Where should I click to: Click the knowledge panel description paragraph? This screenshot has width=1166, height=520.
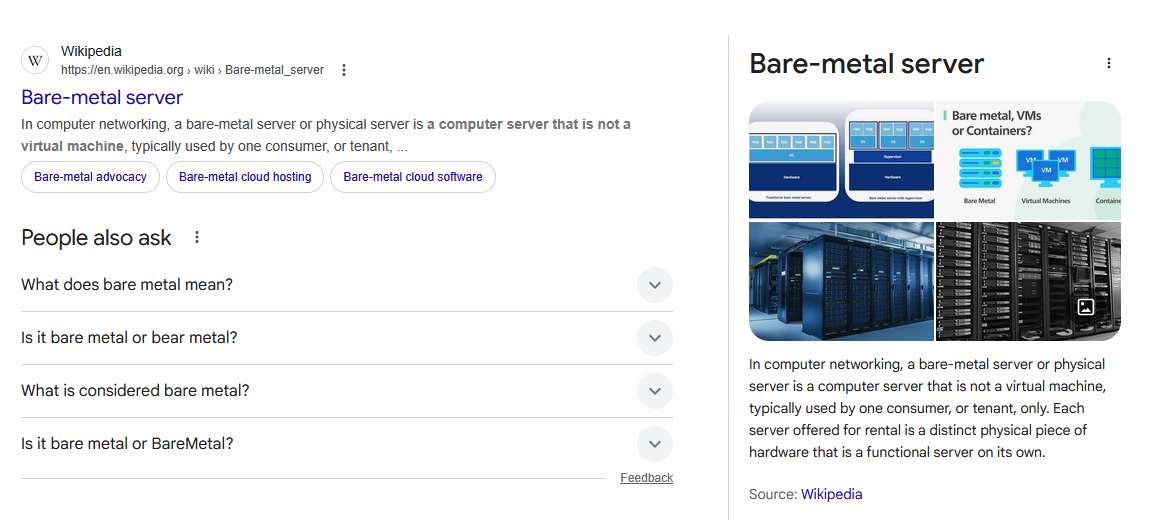coord(928,408)
